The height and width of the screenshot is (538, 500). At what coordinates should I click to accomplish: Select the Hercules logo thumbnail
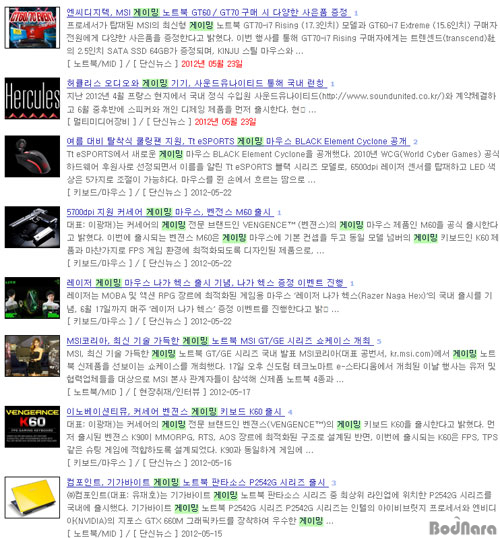pos(32,98)
